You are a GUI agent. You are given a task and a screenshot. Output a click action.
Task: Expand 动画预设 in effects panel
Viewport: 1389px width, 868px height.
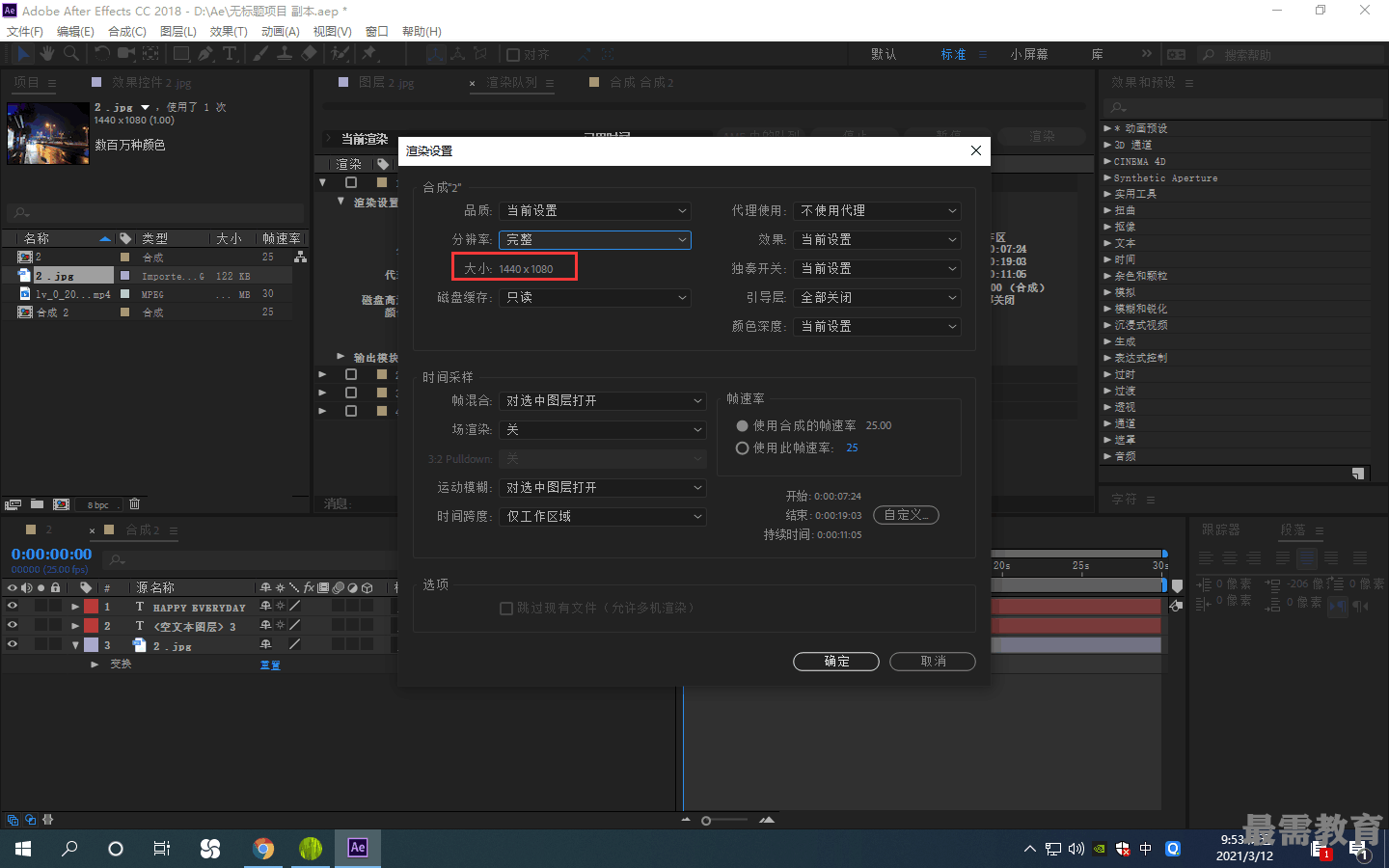coord(1107,128)
